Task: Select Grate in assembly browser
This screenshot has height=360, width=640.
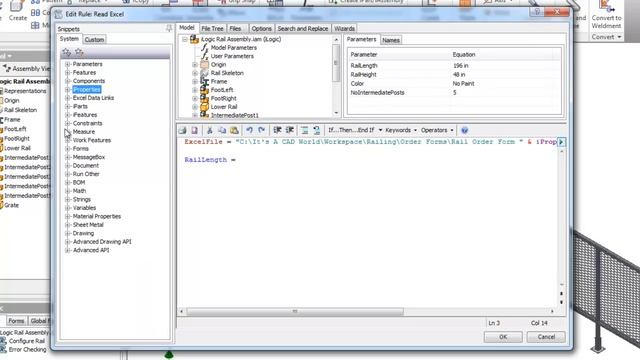Action: [x=11, y=205]
